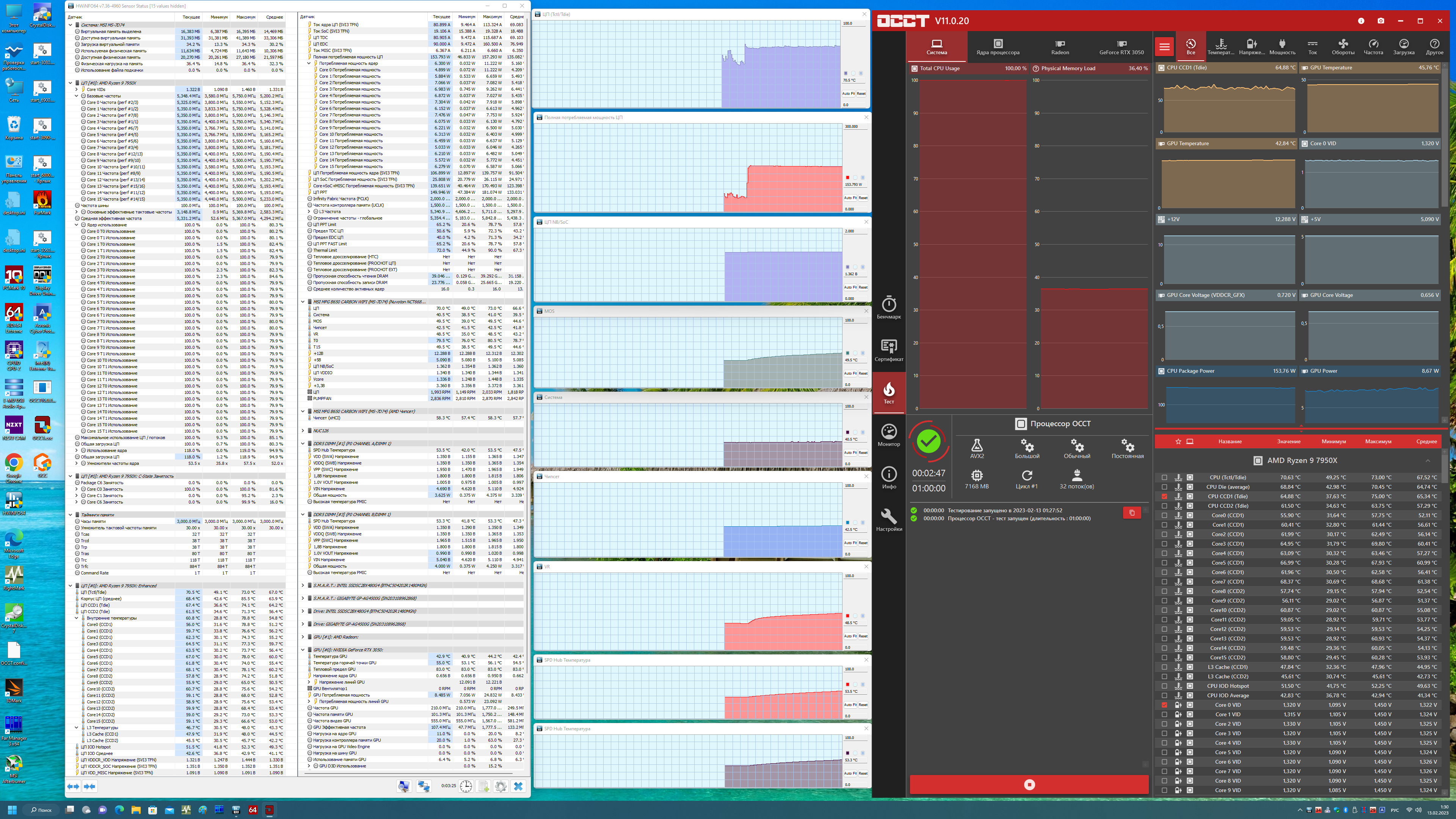Open the Бенчмарк stopwatch in OCCT sidebar

coord(889,307)
